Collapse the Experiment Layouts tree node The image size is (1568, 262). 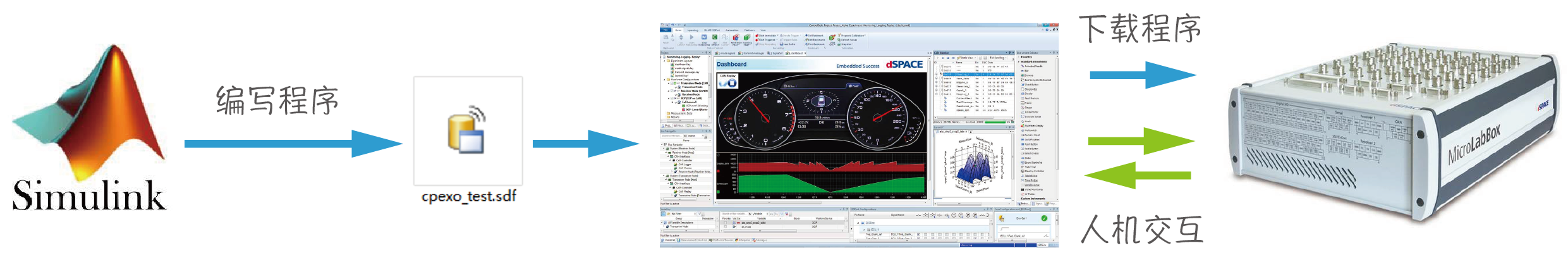pos(664,61)
